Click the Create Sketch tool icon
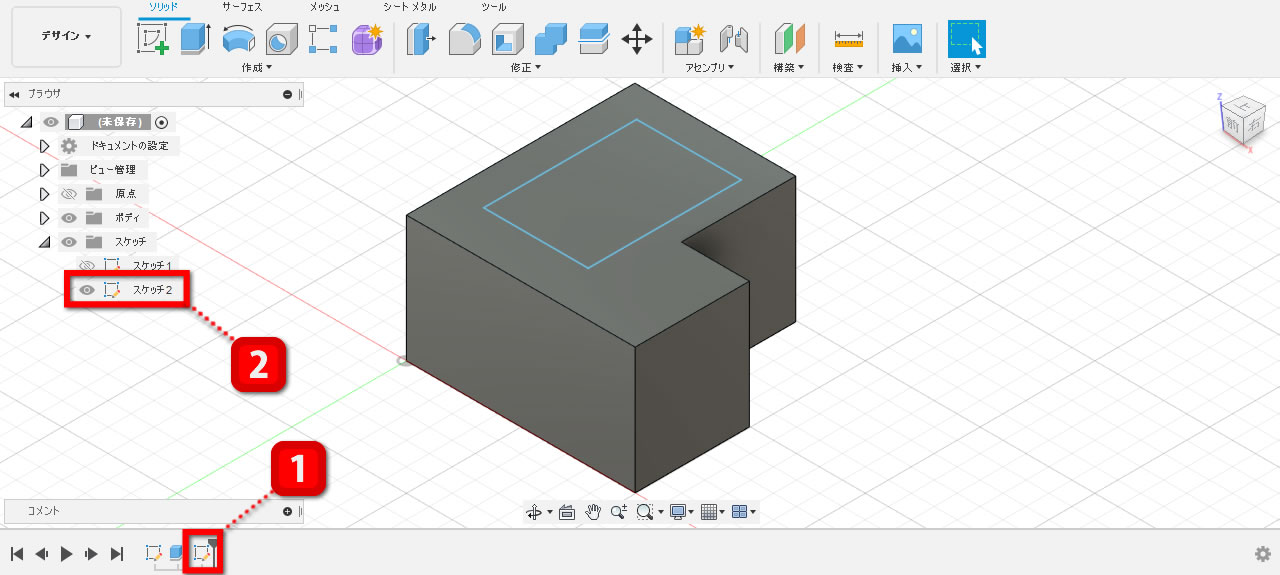 pyautogui.click(x=153, y=39)
